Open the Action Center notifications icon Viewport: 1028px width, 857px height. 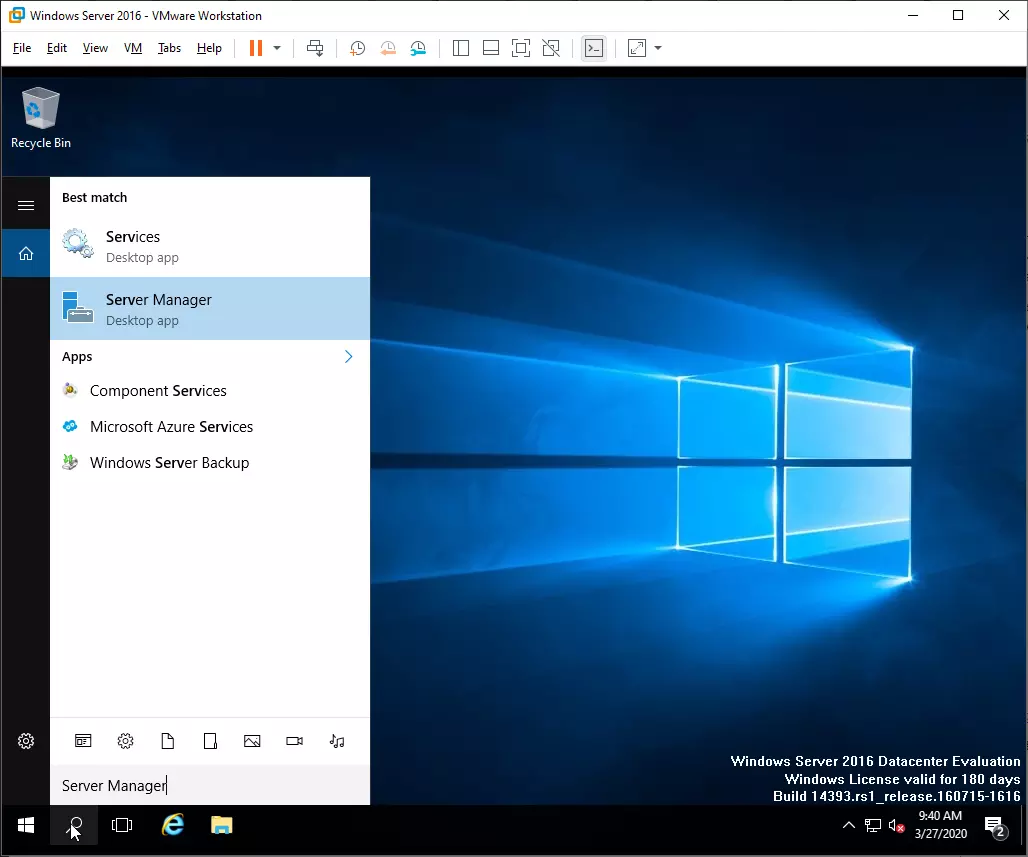click(996, 827)
